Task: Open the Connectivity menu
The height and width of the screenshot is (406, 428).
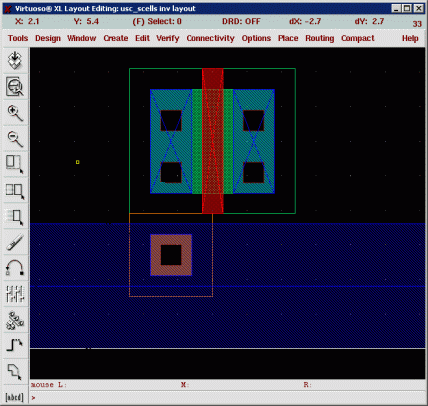Action: pyautogui.click(x=210, y=38)
